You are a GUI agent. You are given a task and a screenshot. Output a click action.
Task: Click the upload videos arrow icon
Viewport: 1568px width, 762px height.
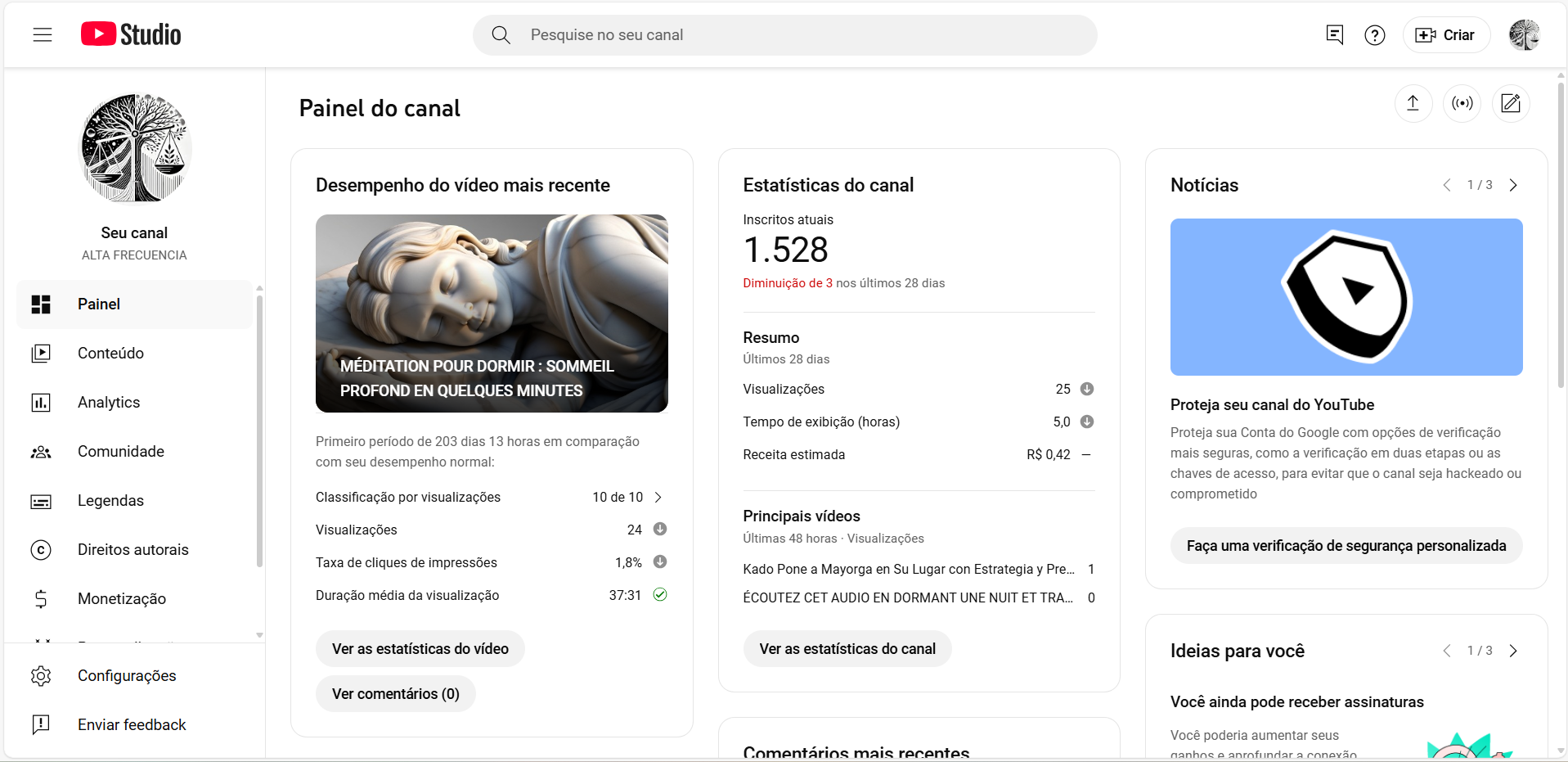(x=1413, y=103)
